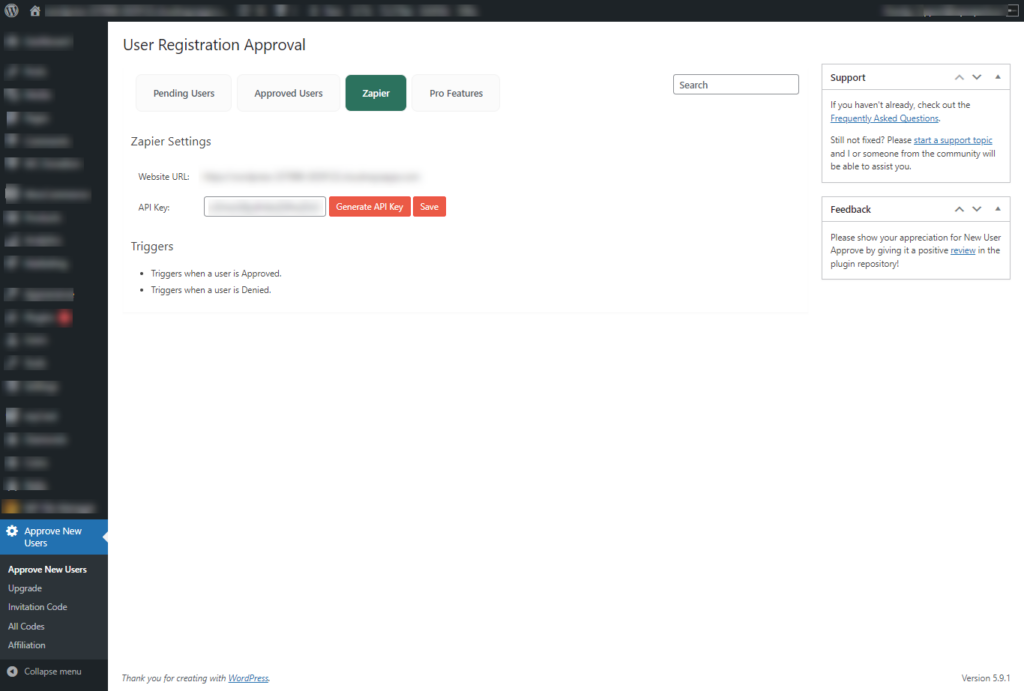
Task: Open the review link in Feedback
Action: [x=963, y=250]
